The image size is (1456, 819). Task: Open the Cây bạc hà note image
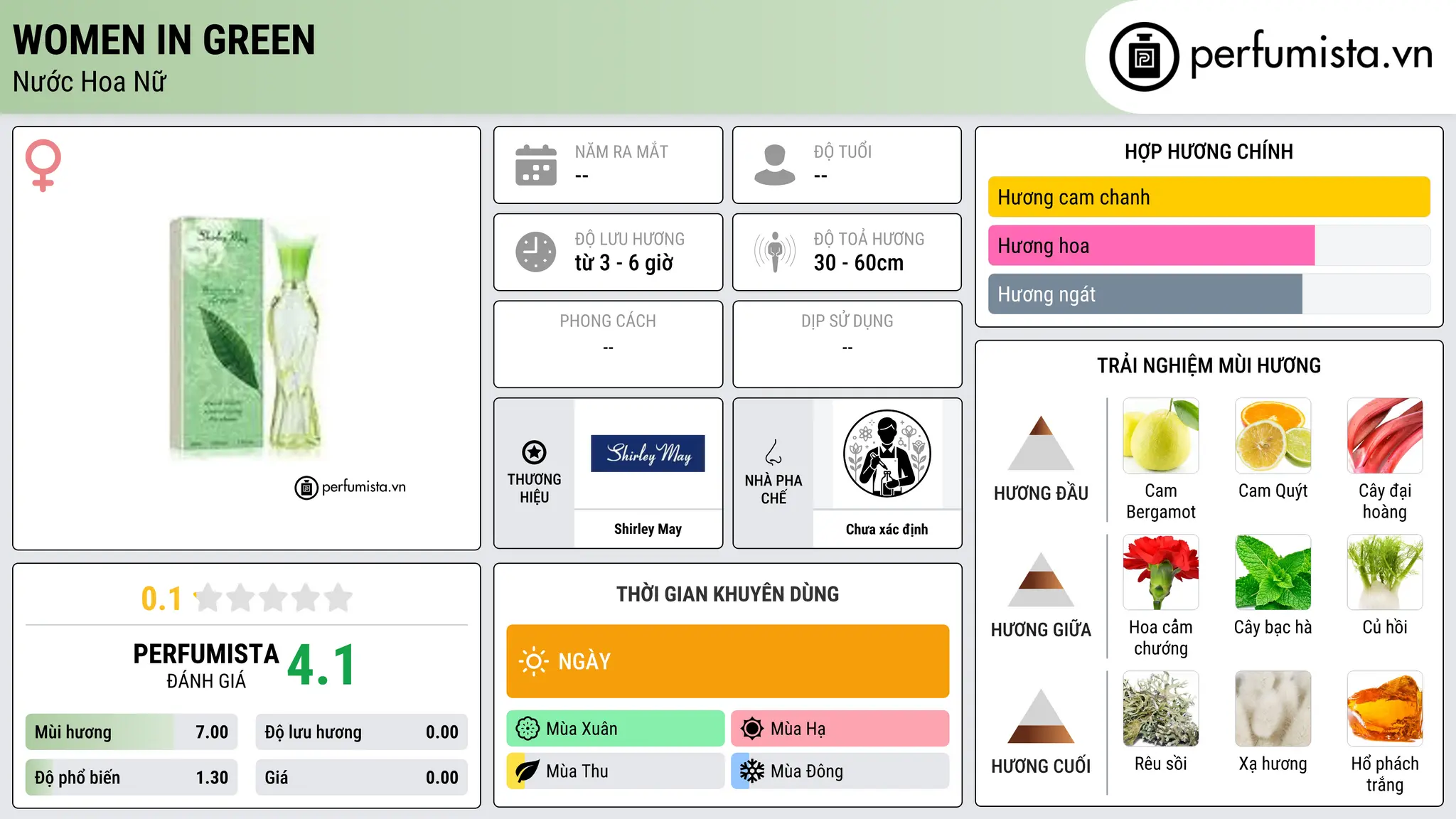point(1273,572)
